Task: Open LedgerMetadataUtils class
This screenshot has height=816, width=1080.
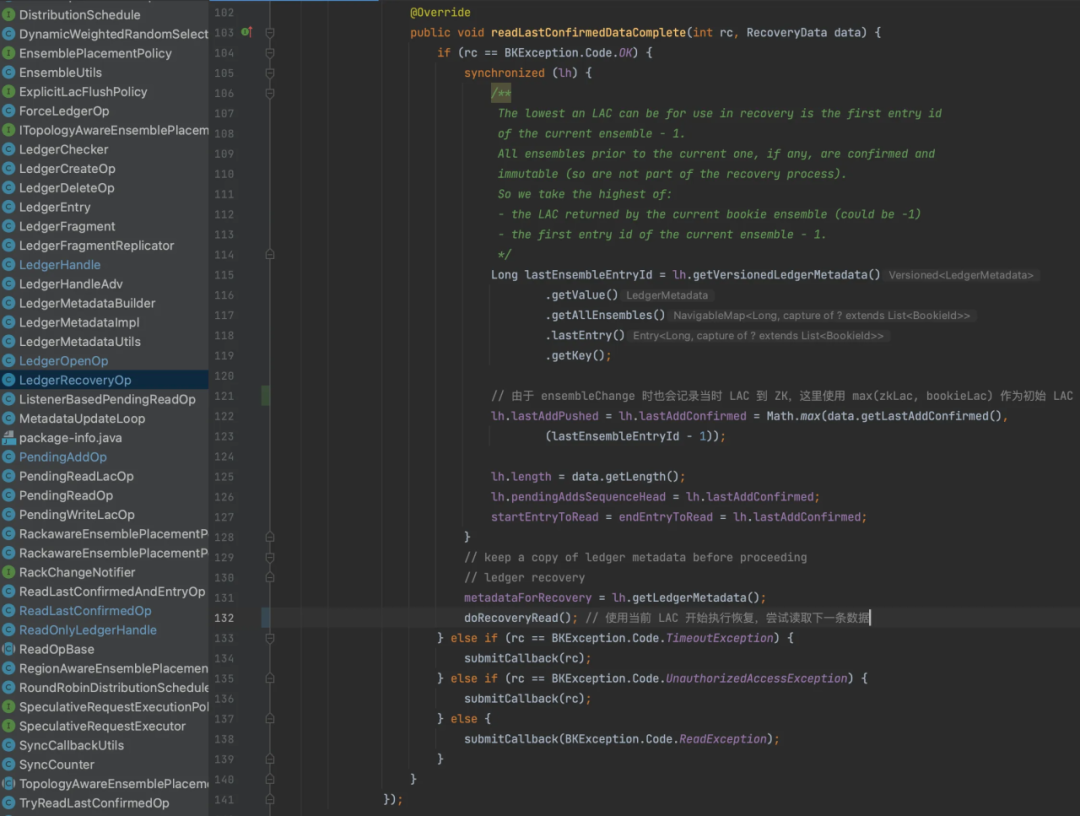Action: point(79,342)
